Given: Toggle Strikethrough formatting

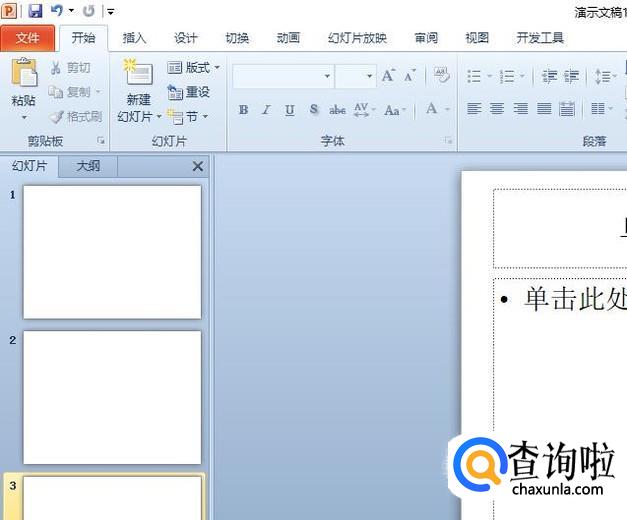Looking at the screenshot, I should pos(337,110).
